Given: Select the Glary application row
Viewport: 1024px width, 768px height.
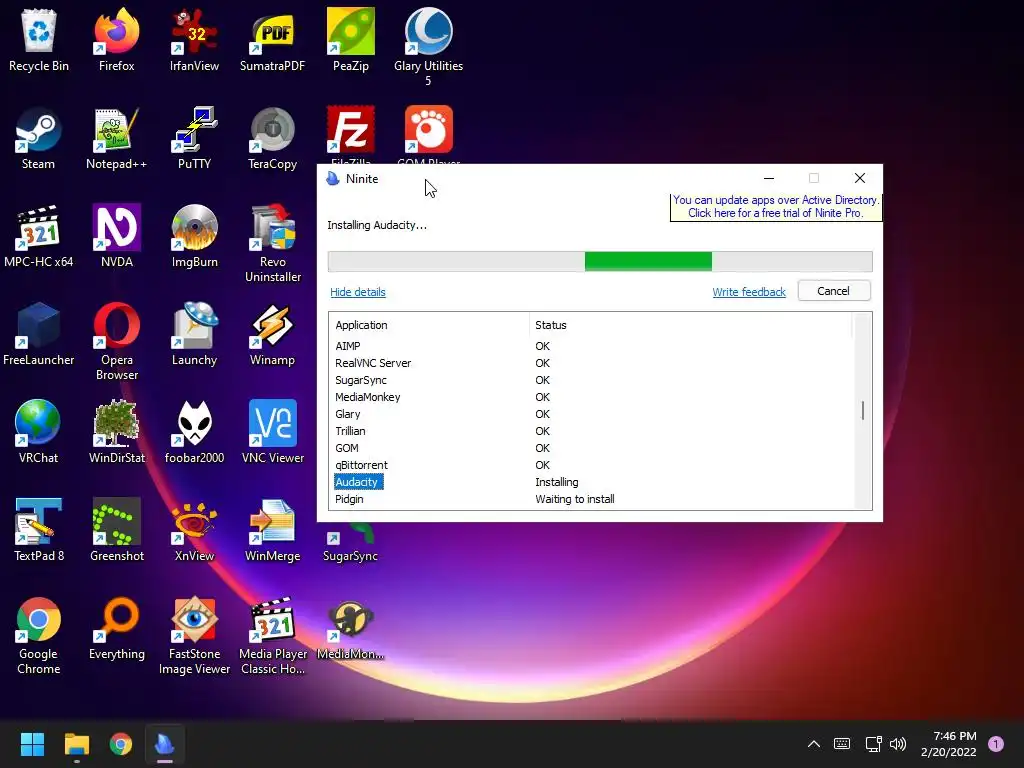Looking at the screenshot, I should tap(592, 414).
